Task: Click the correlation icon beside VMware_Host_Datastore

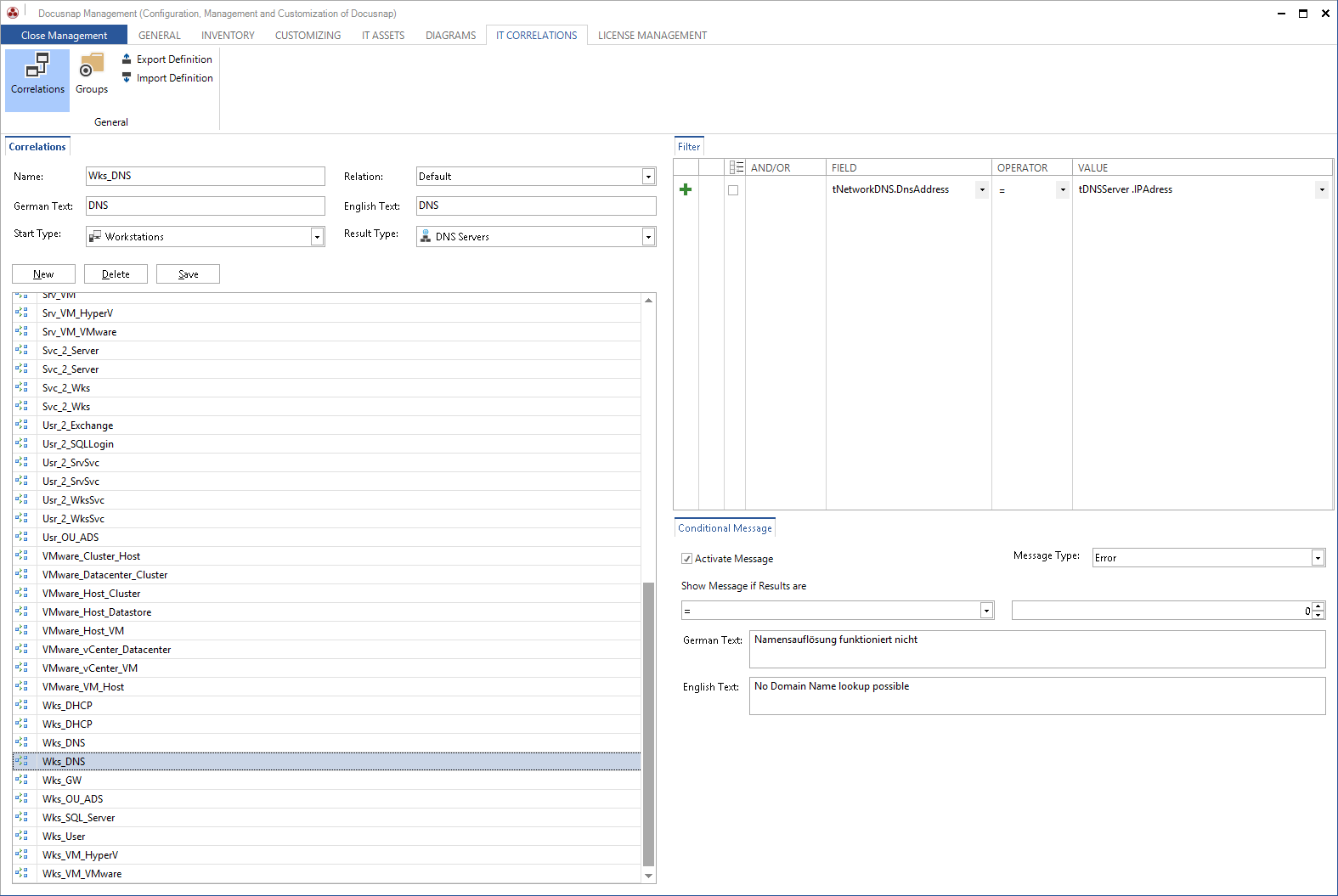Action: click(22, 611)
